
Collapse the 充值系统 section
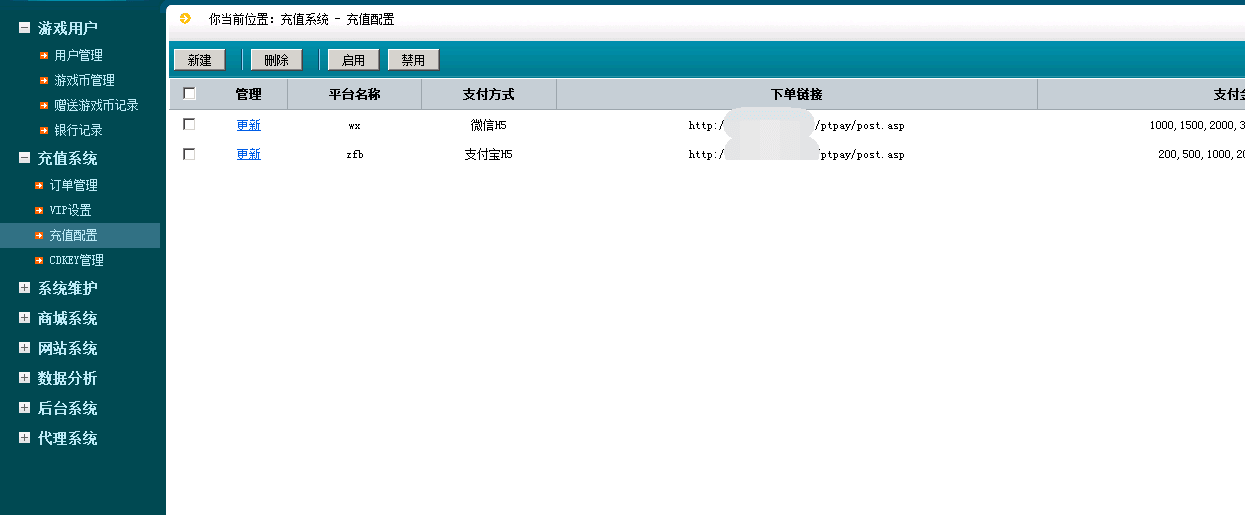click(x=25, y=158)
